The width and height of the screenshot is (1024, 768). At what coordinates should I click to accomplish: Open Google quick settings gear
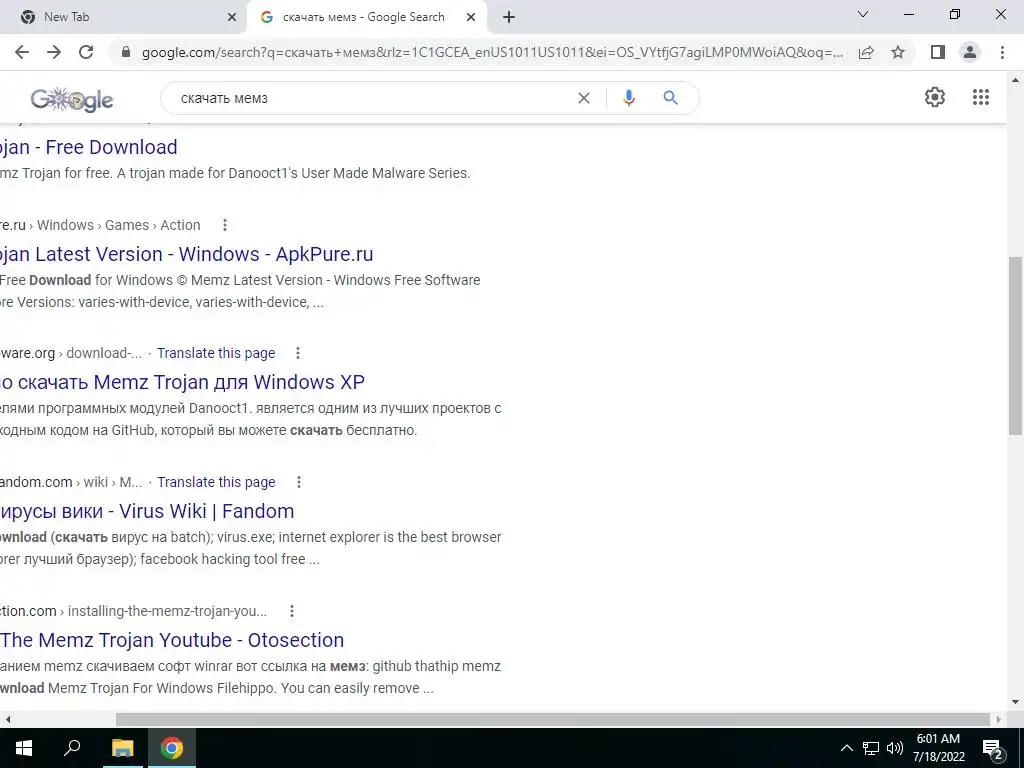(x=935, y=97)
